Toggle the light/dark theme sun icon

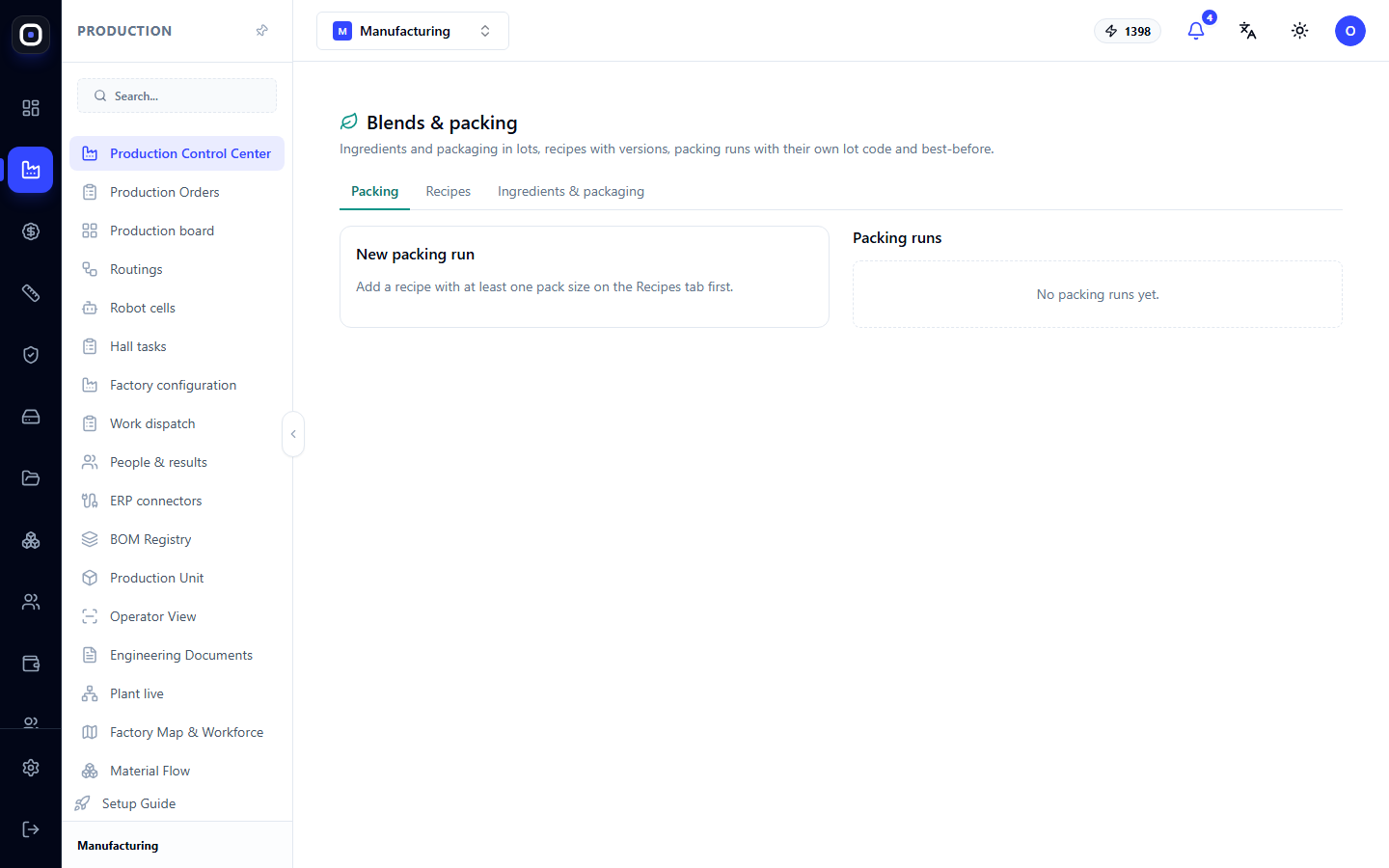click(1300, 31)
